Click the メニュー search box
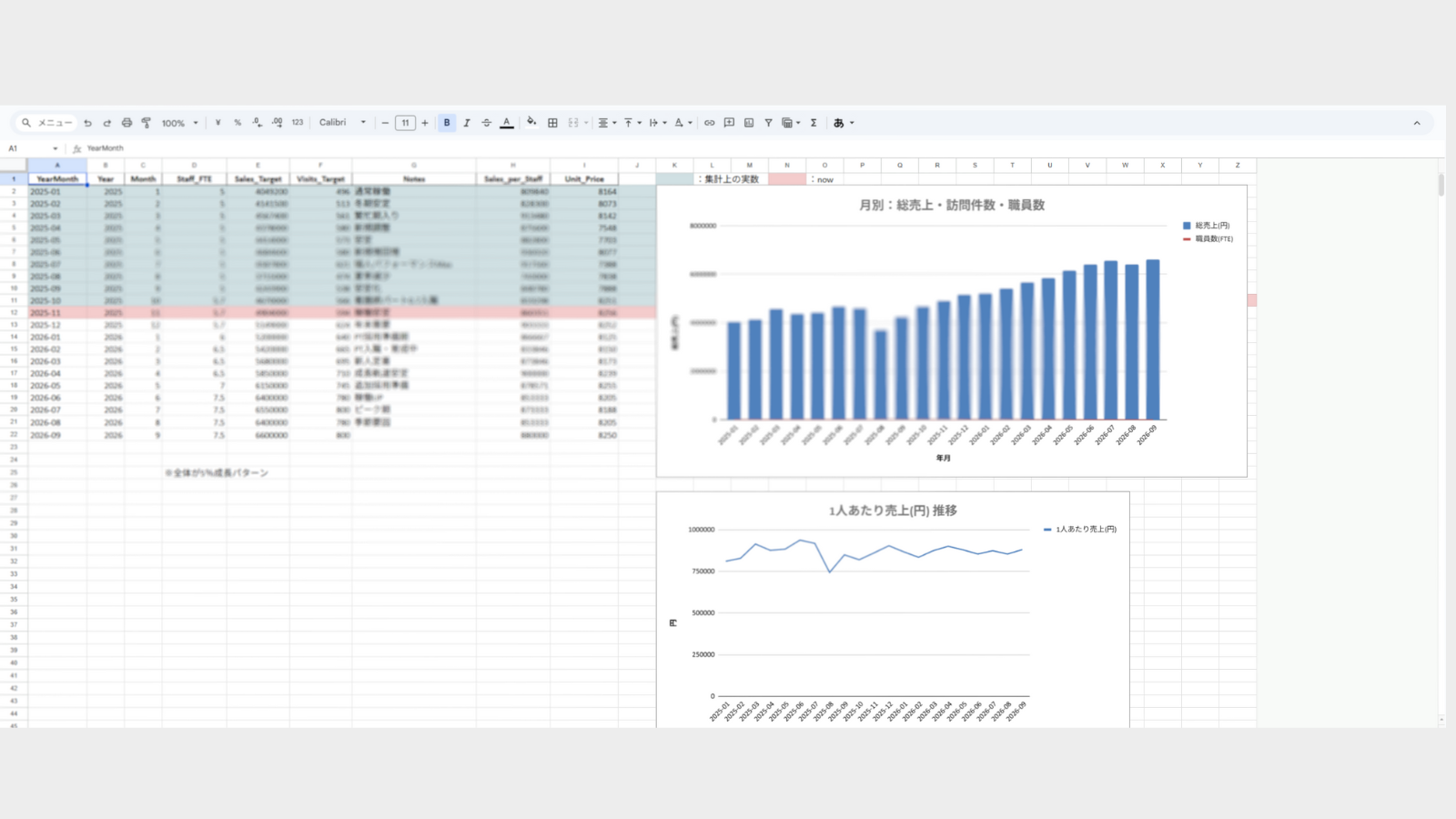This screenshot has height=819, width=1456. [x=48, y=123]
